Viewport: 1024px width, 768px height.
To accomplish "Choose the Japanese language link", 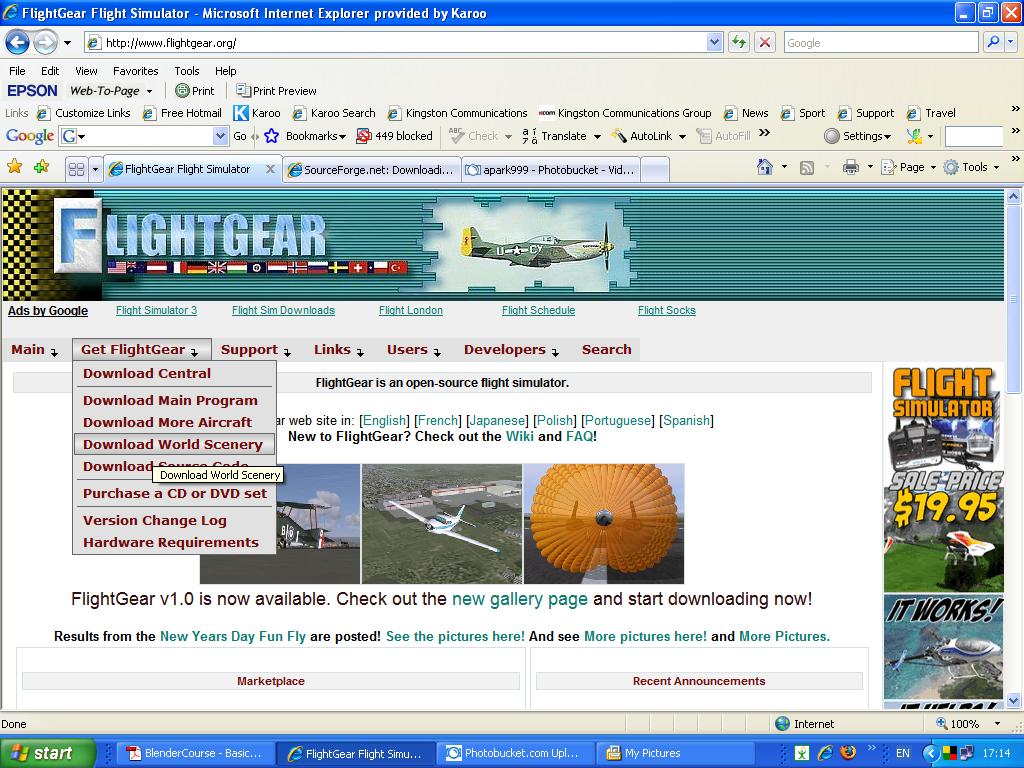I will (497, 421).
